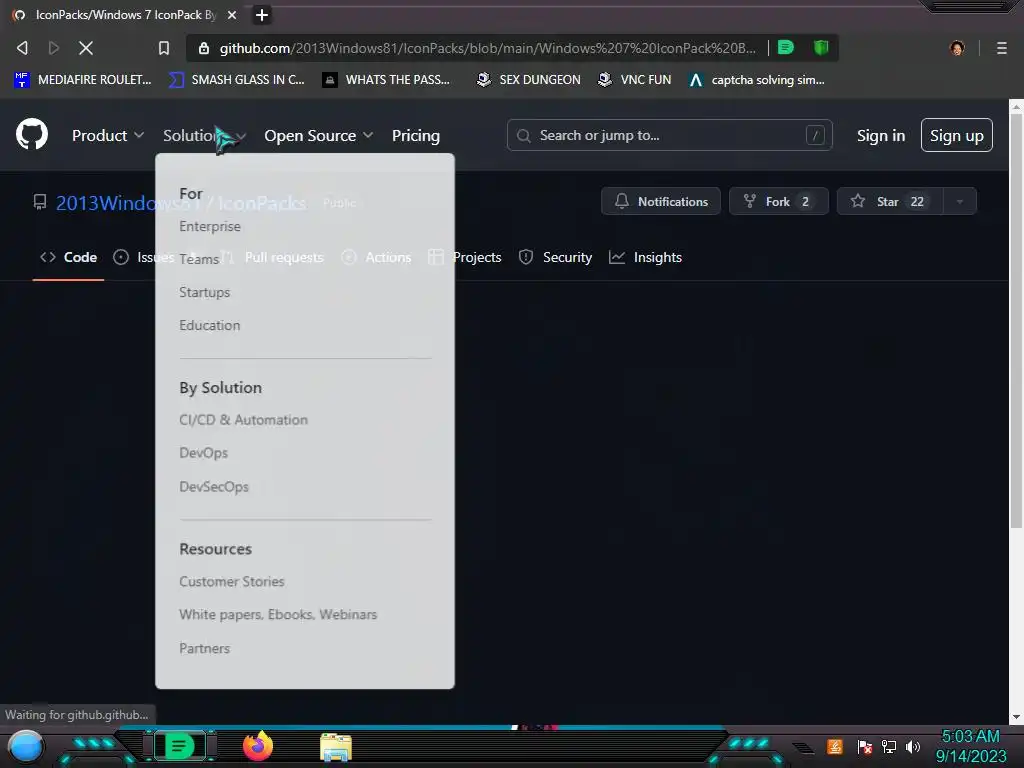Open White papers, Ebooks, Webinars entry
1024x768 pixels.
coord(278,615)
